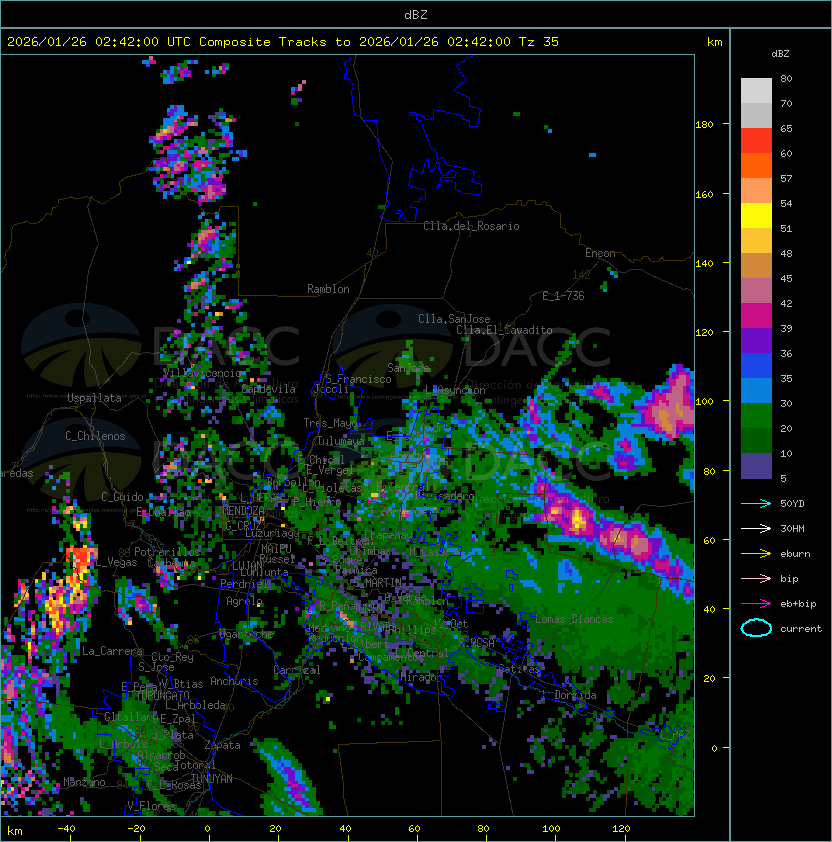Click the 'TUNUYAN' map label

point(212,778)
